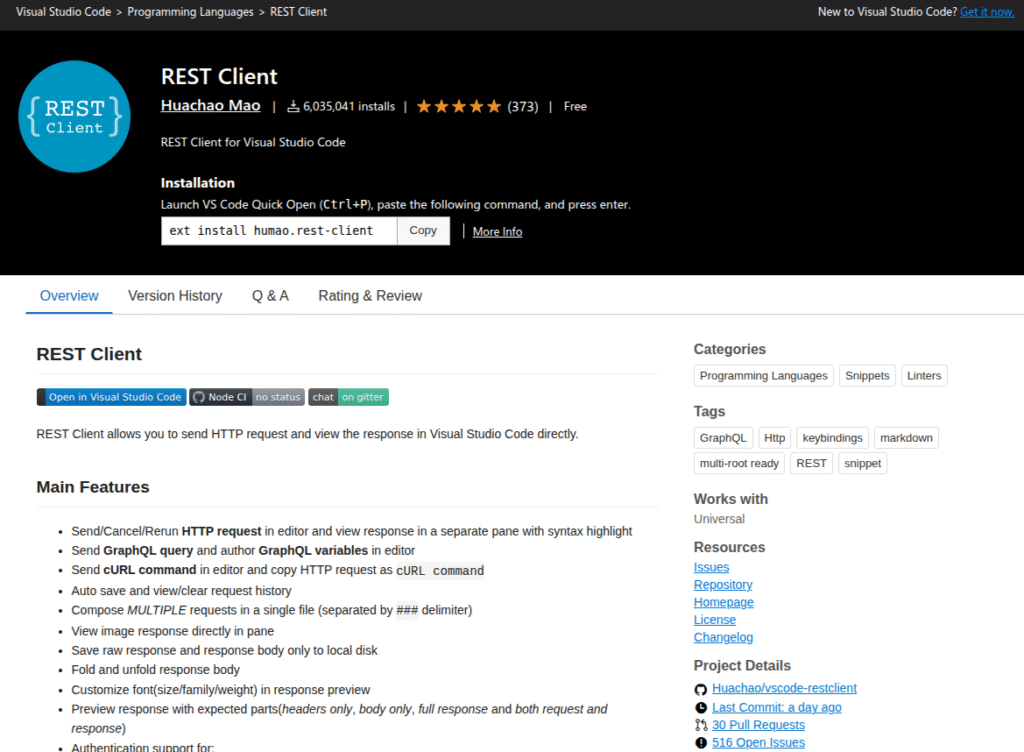Viewport: 1024px width, 752px height.
Task: Open the 30 Pull Requests link
Action: coord(758,725)
